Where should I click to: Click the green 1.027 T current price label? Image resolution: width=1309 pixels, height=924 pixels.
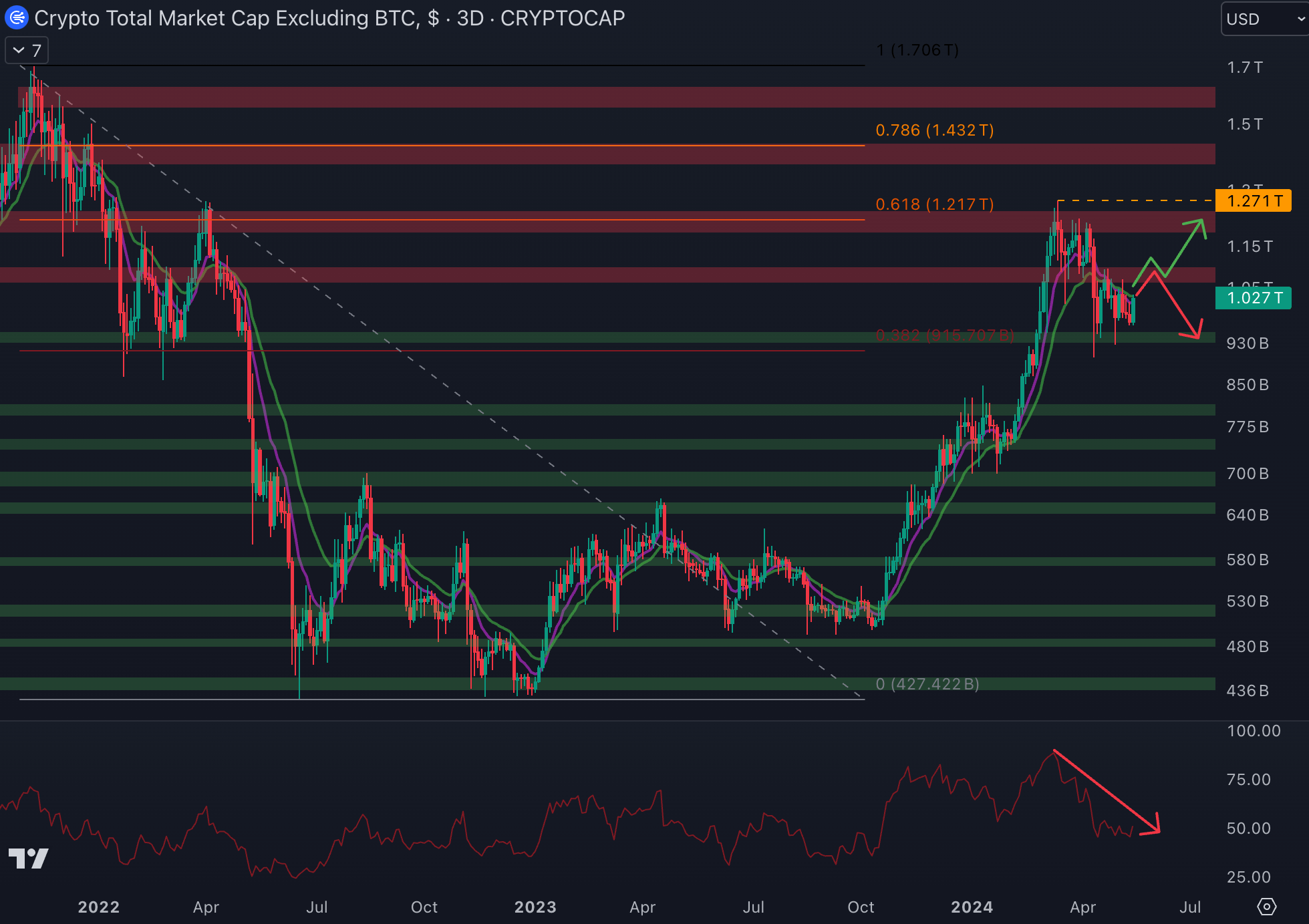[1253, 298]
